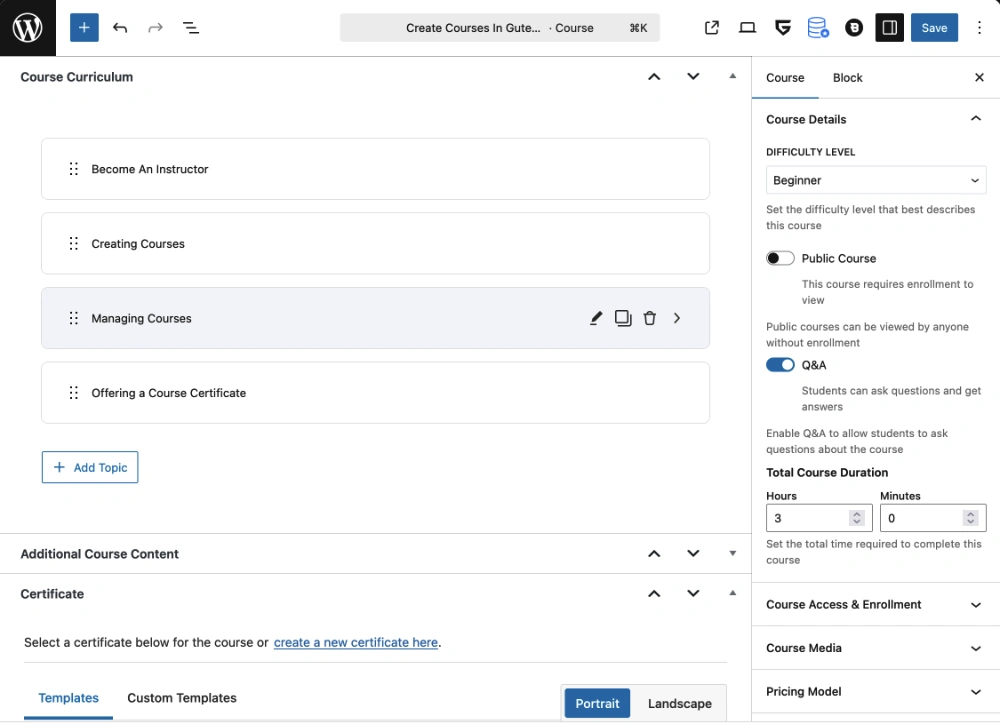Open the WordPress dashboard logo
The width and height of the screenshot is (1000, 724).
pos(27,27)
